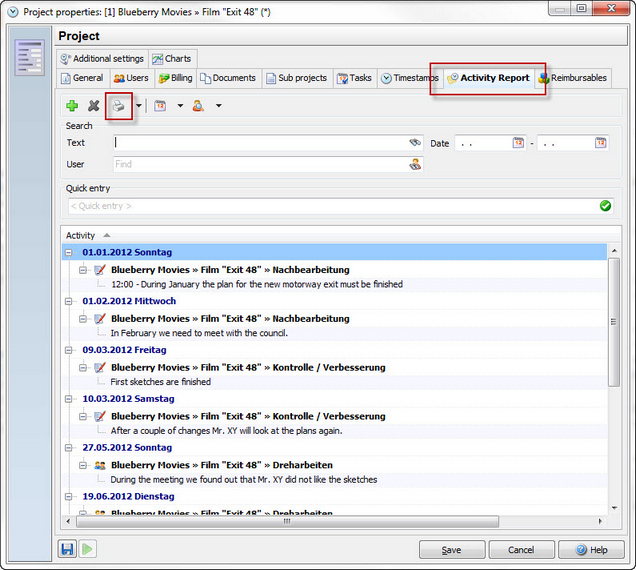Select the Activity Report tab

point(488,78)
